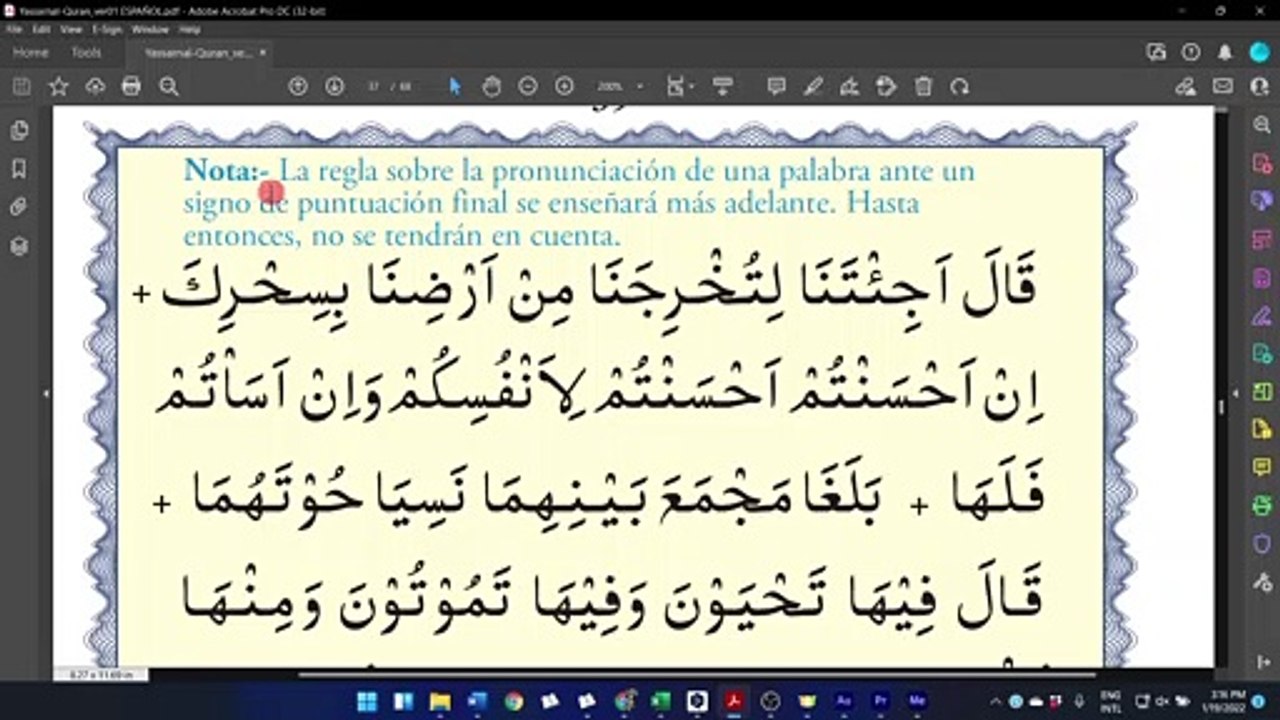Viewport: 1280px width, 720px height.
Task: Delete with the trash icon
Action: pos(923,87)
